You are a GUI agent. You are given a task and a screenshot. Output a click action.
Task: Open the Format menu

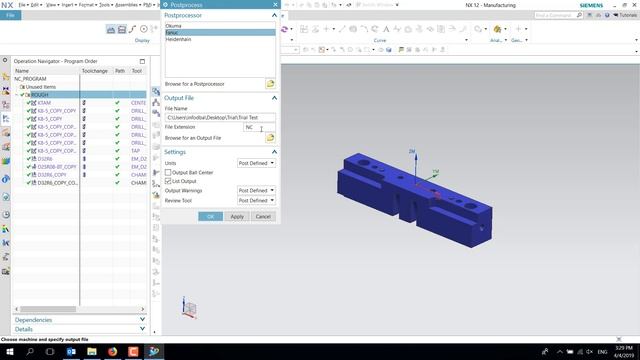tap(87, 5)
